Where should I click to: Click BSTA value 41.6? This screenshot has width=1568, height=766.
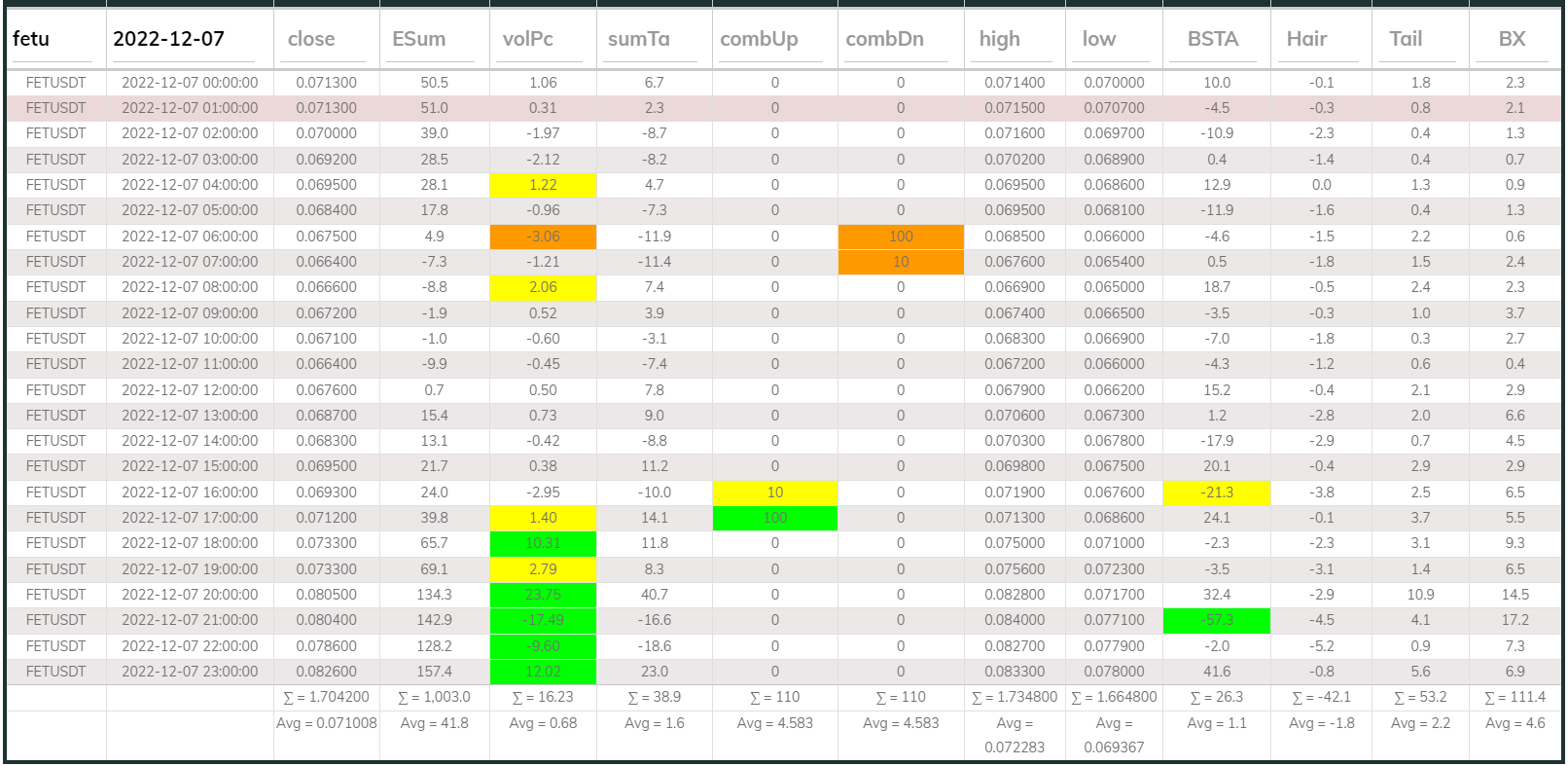click(1217, 672)
